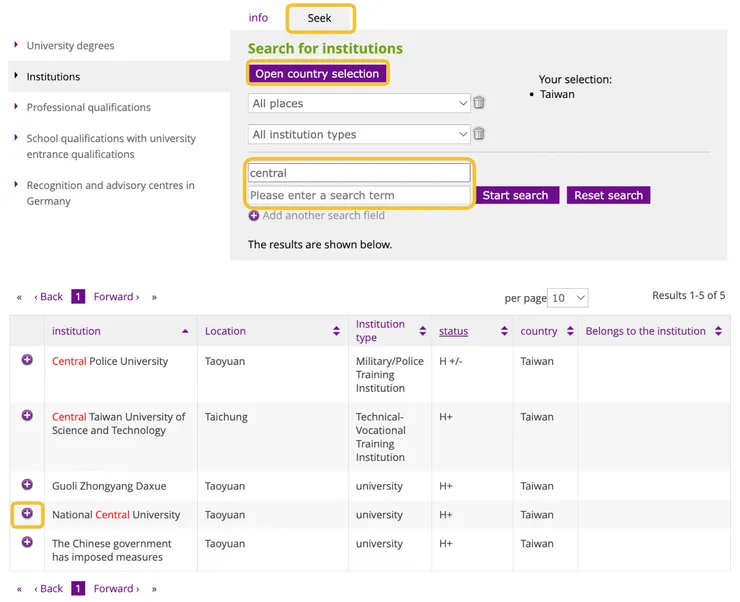
Task: Go Forward to next results page at top
Action: 116,297
